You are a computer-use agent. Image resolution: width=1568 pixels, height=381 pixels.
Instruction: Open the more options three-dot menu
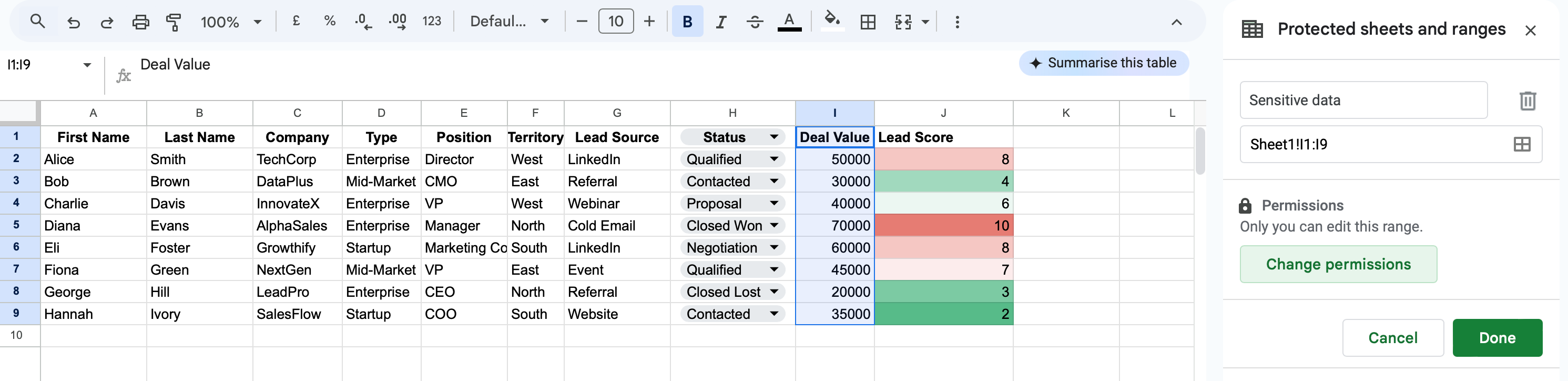957,23
